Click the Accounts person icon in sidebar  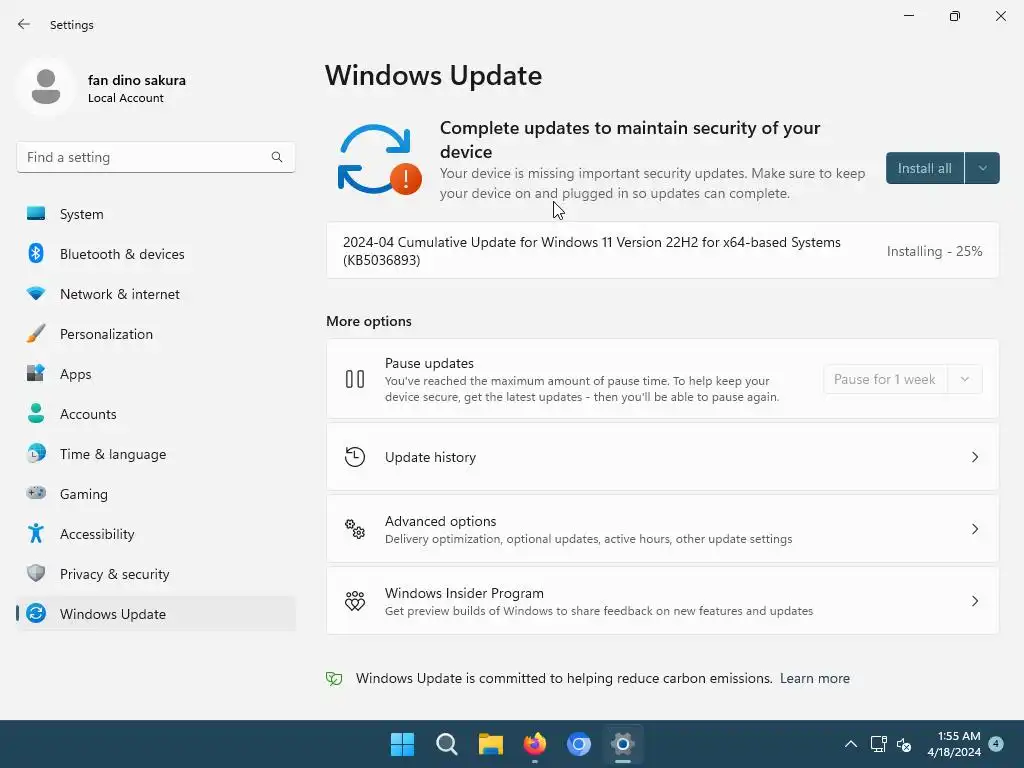36,413
